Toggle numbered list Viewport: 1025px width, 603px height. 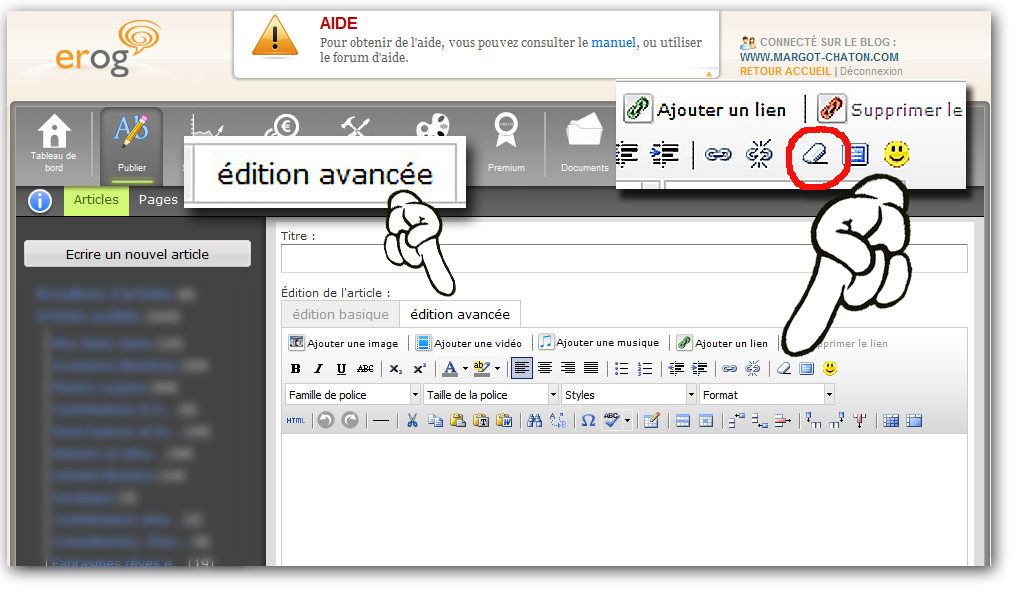tap(645, 368)
